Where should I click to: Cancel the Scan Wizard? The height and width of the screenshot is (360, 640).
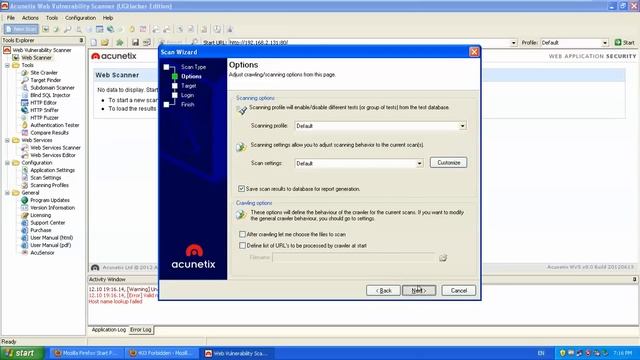[459, 290]
